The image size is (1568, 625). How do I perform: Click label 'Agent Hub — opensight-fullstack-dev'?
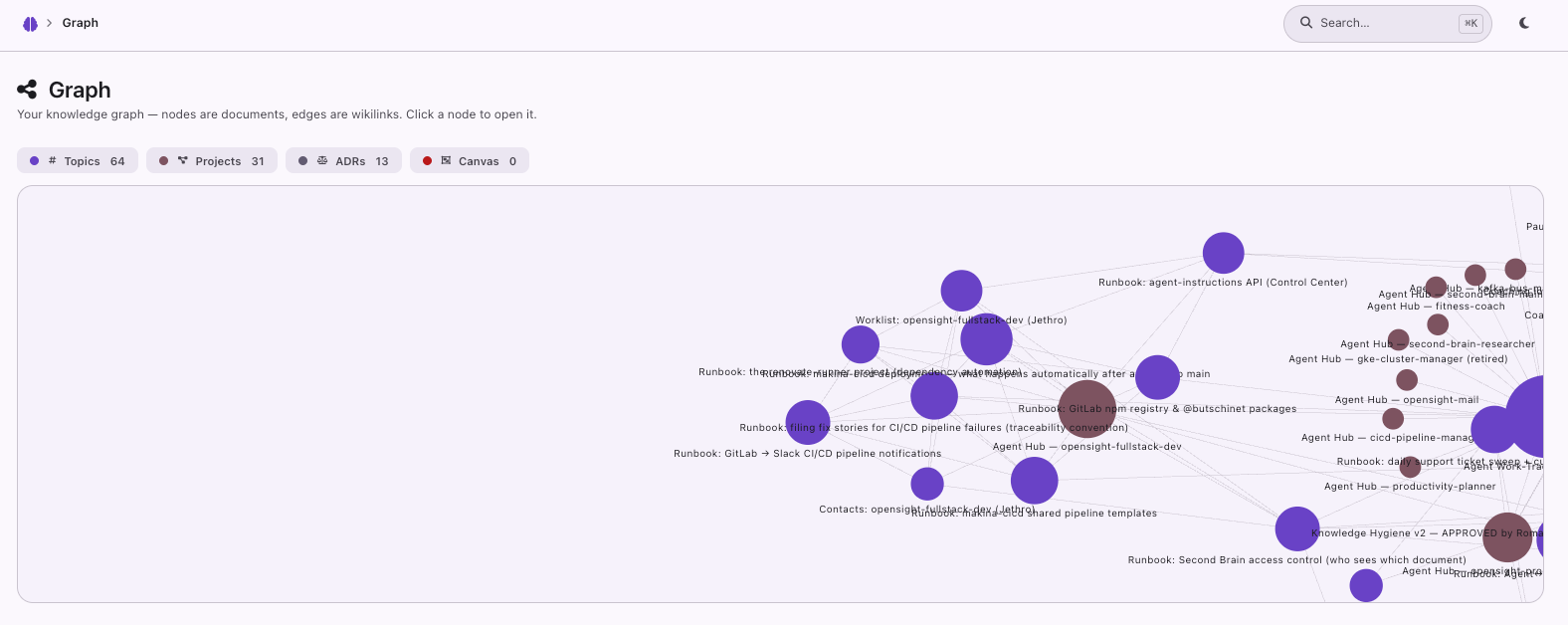click(1086, 447)
